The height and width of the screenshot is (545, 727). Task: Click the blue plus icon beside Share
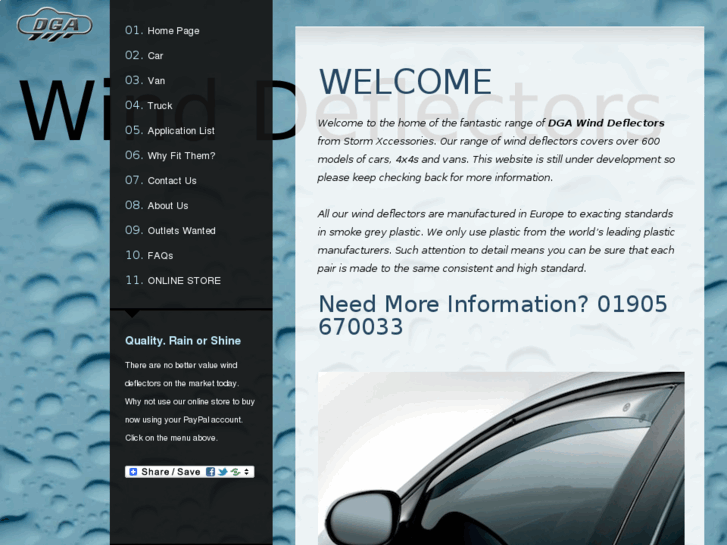click(x=133, y=472)
